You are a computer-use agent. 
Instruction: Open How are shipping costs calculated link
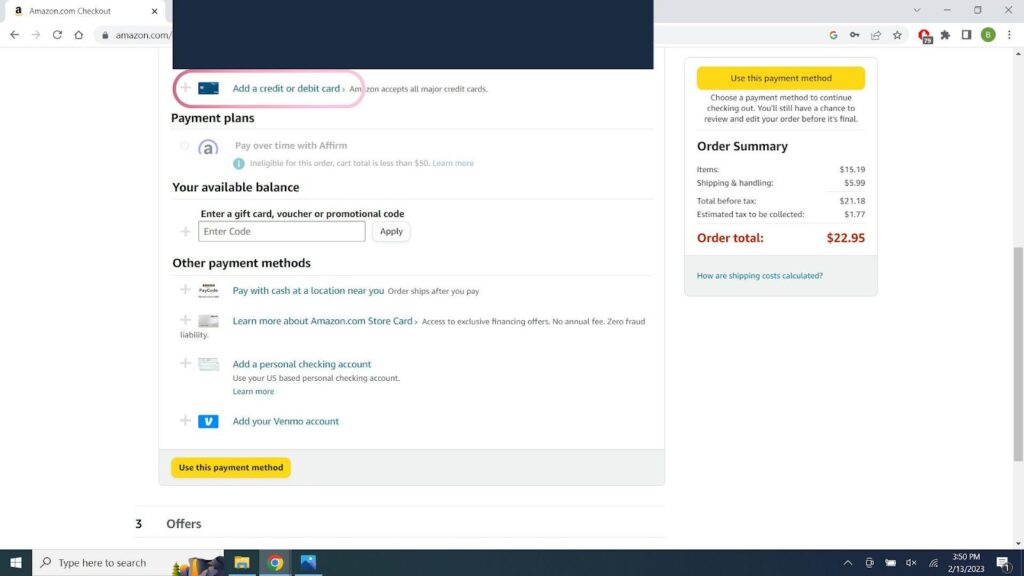[x=760, y=276]
